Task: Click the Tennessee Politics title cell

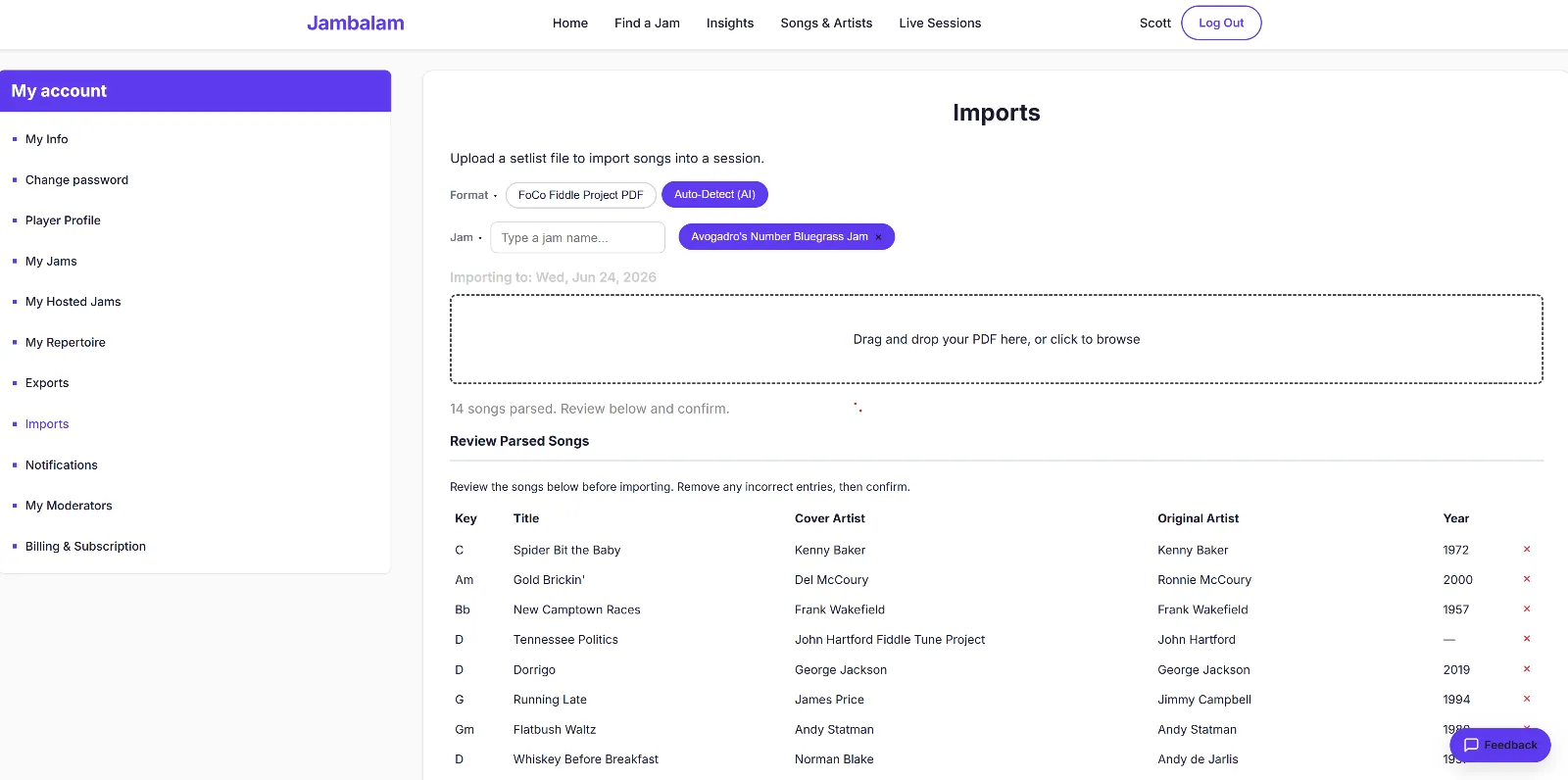Action: (565, 640)
